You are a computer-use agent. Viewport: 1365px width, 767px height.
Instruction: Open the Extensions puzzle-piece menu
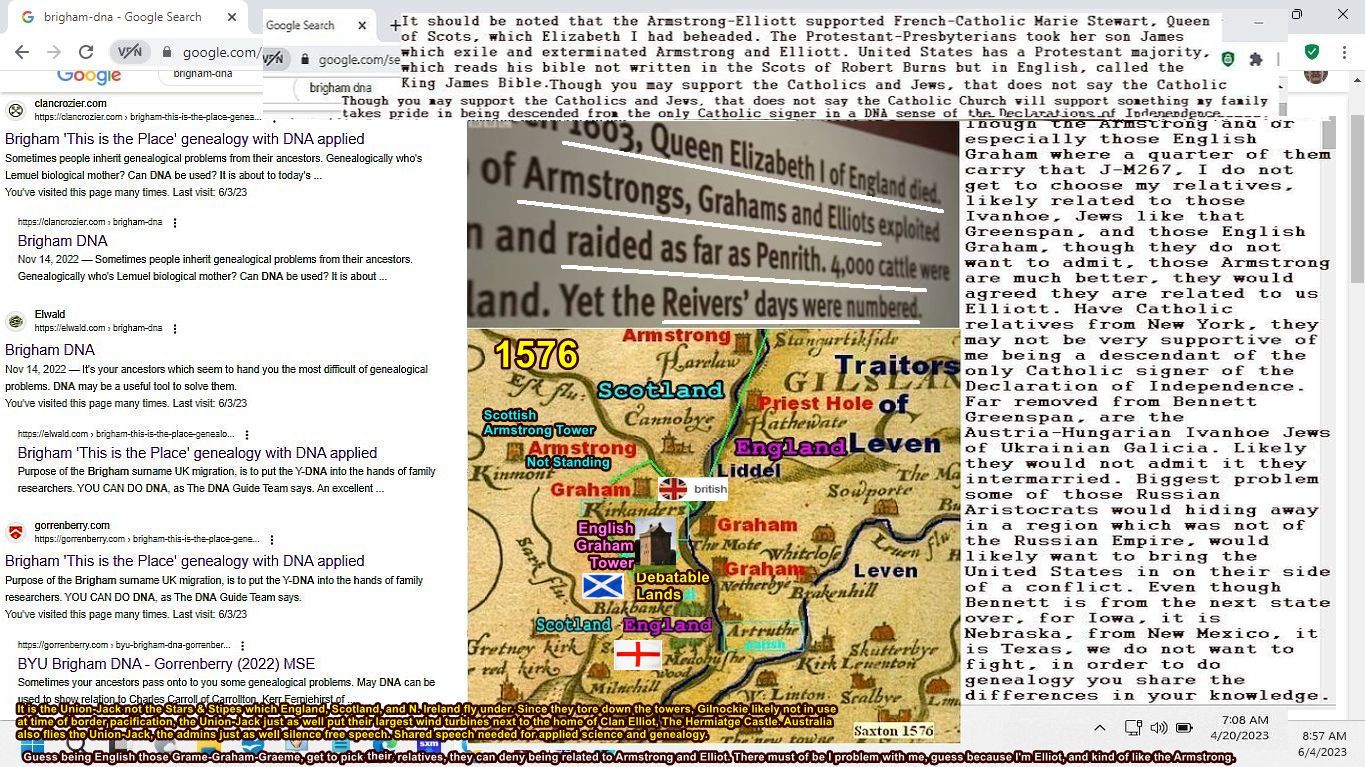1256,59
